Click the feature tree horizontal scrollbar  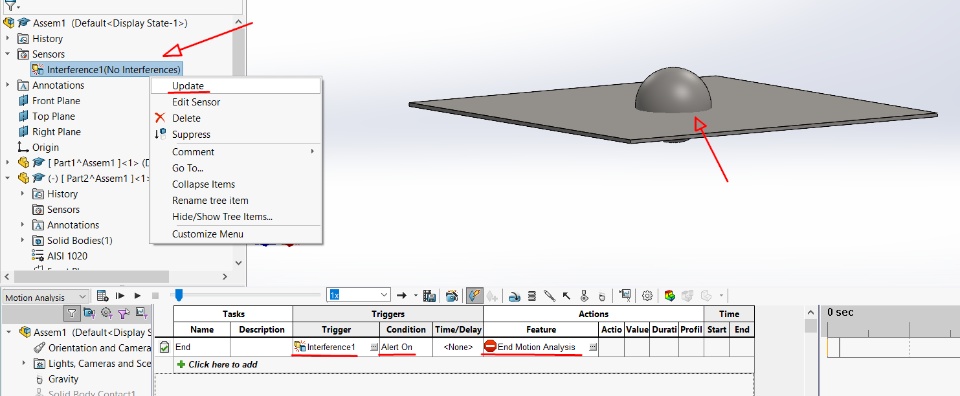[92, 277]
